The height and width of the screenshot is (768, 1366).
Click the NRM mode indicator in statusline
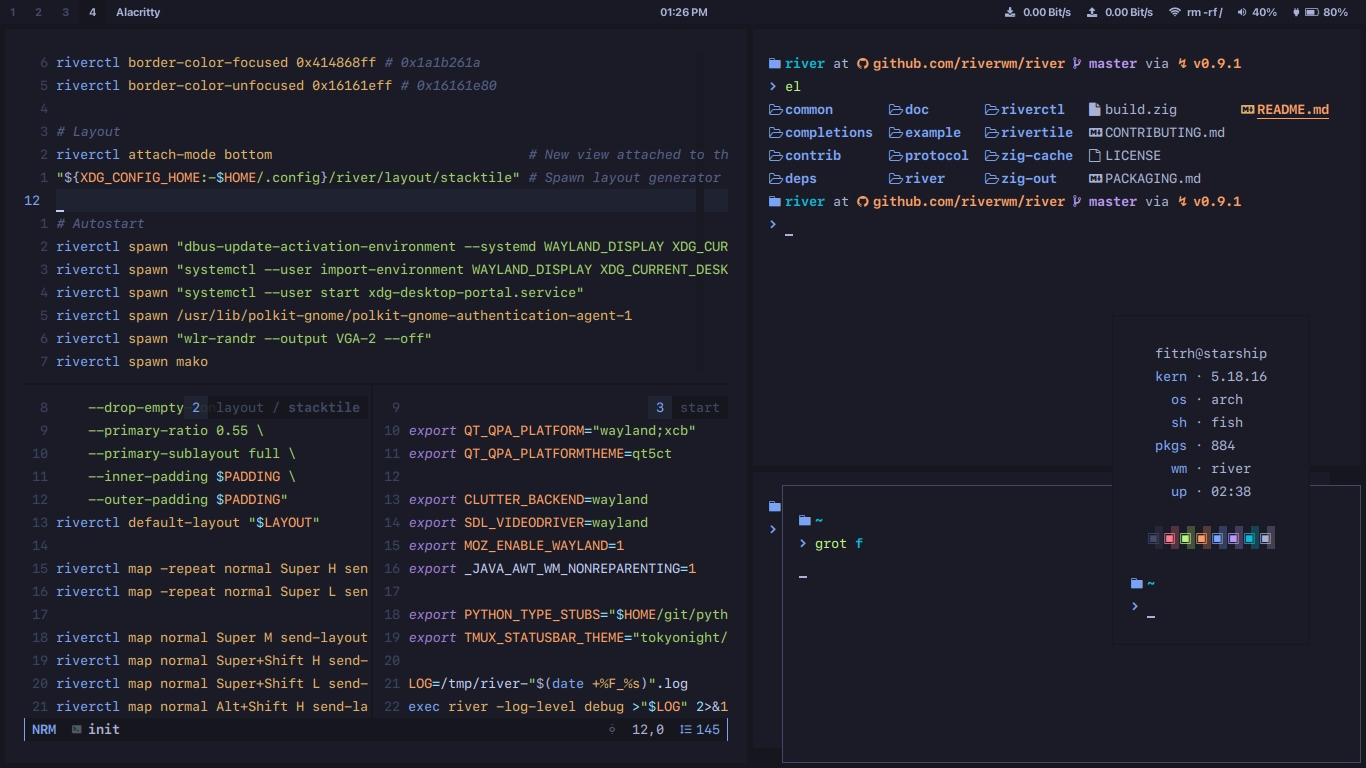(x=44, y=729)
